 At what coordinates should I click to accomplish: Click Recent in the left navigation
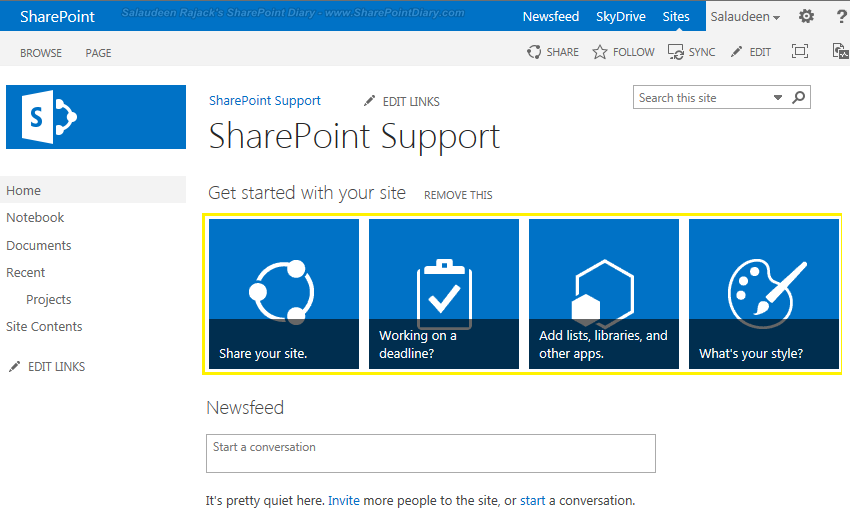[26, 272]
